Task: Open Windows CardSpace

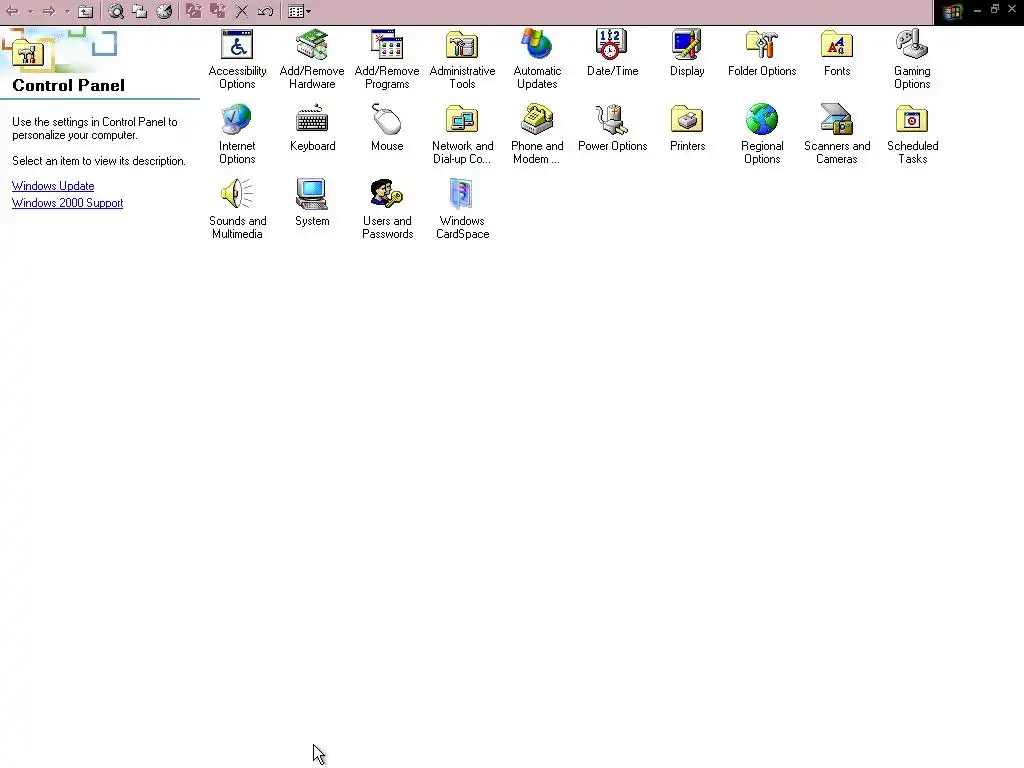Action: click(x=462, y=209)
